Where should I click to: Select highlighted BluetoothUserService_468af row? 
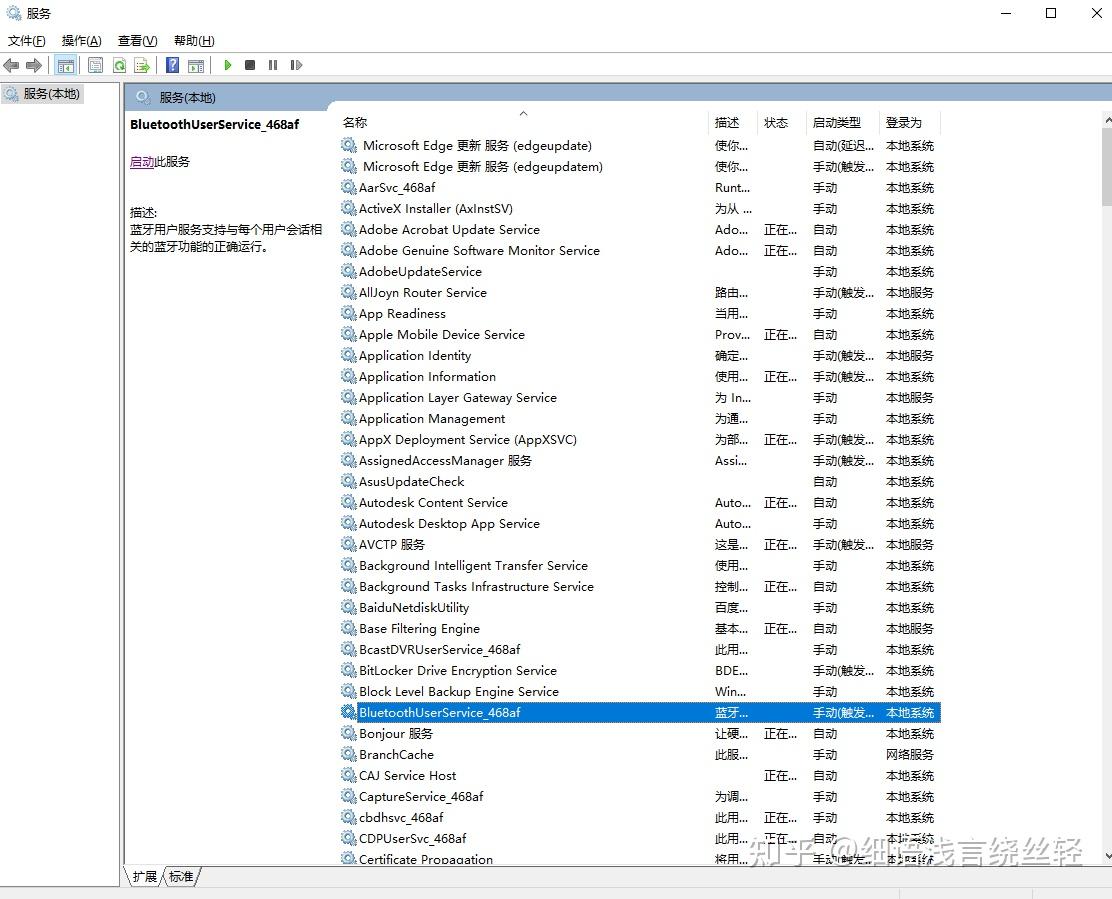[640, 713]
